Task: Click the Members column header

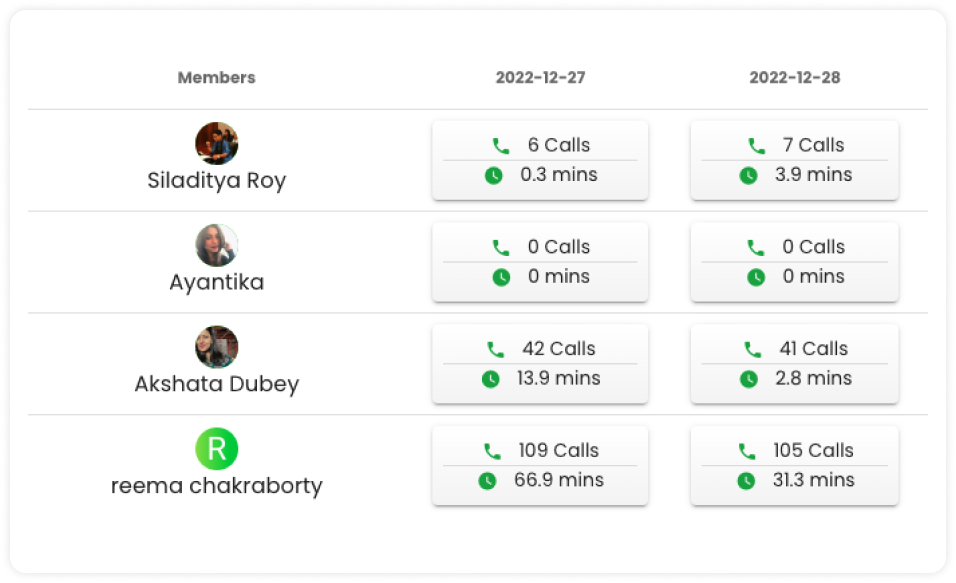Action: [x=216, y=77]
